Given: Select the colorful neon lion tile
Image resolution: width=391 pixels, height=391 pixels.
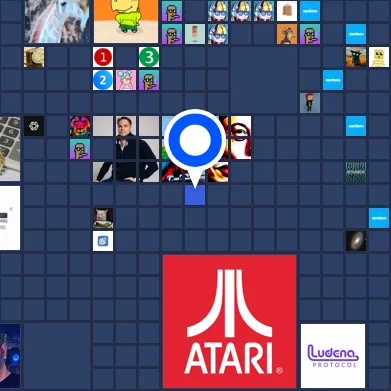Looking at the screenshot, I should tap(80, 126).
